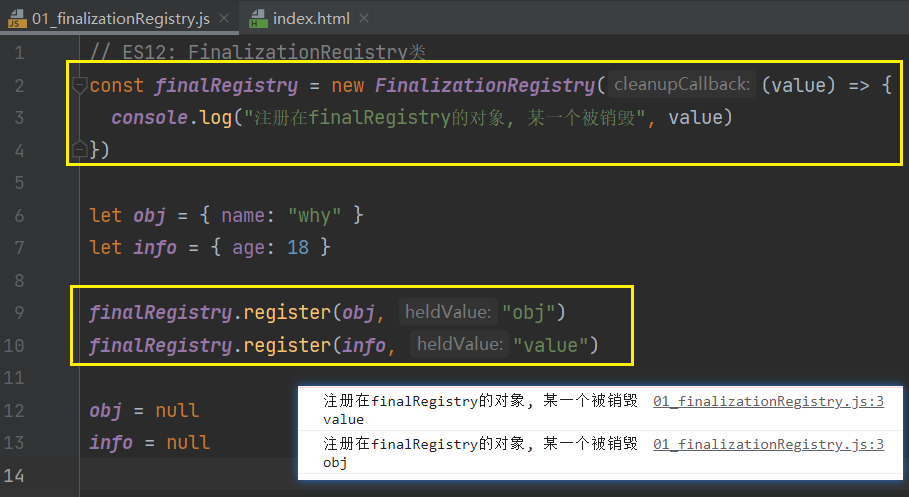The height and width of the screenshot is (497, 909).
Task: Collapse the code fold marker on line 2
Action: (x=80, y=85)
